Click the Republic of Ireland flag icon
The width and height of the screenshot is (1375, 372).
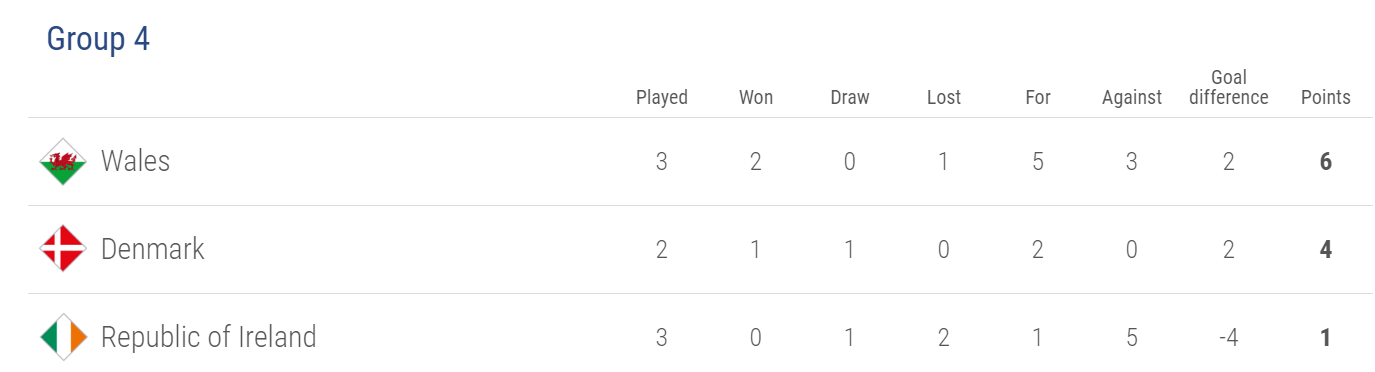[63, 337]
